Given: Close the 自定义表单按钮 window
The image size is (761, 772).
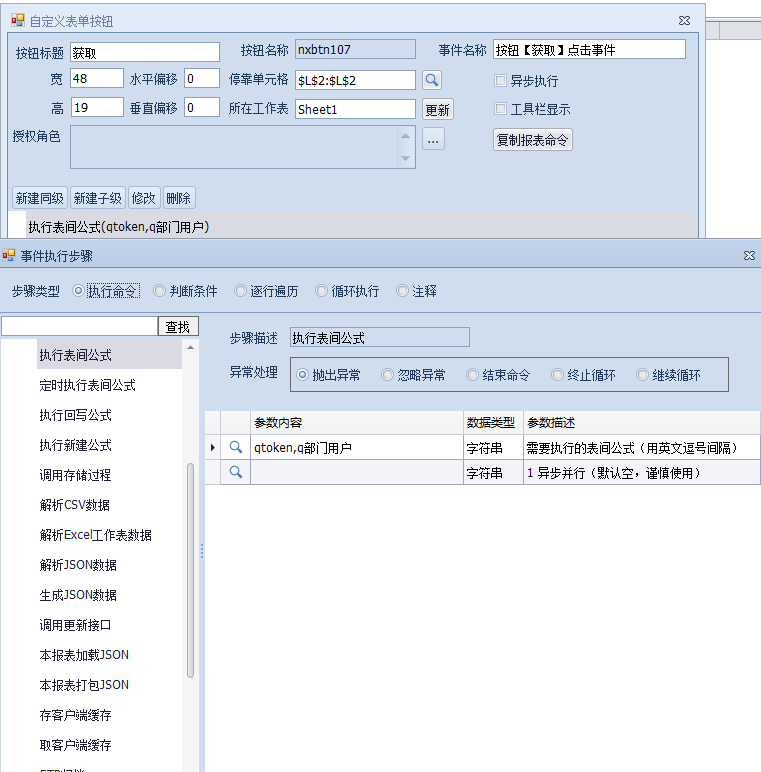Looking at the screenshot, I should [x=684, y=20].
